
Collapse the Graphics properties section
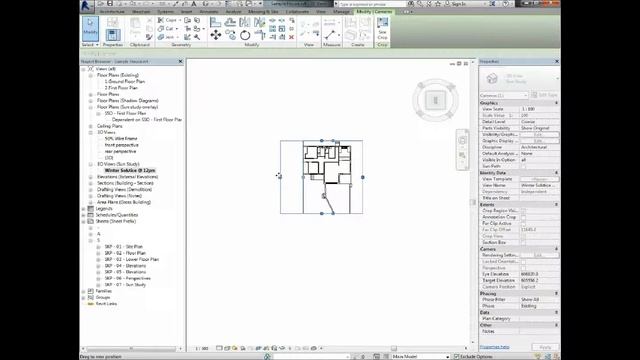tap(556, 103)
